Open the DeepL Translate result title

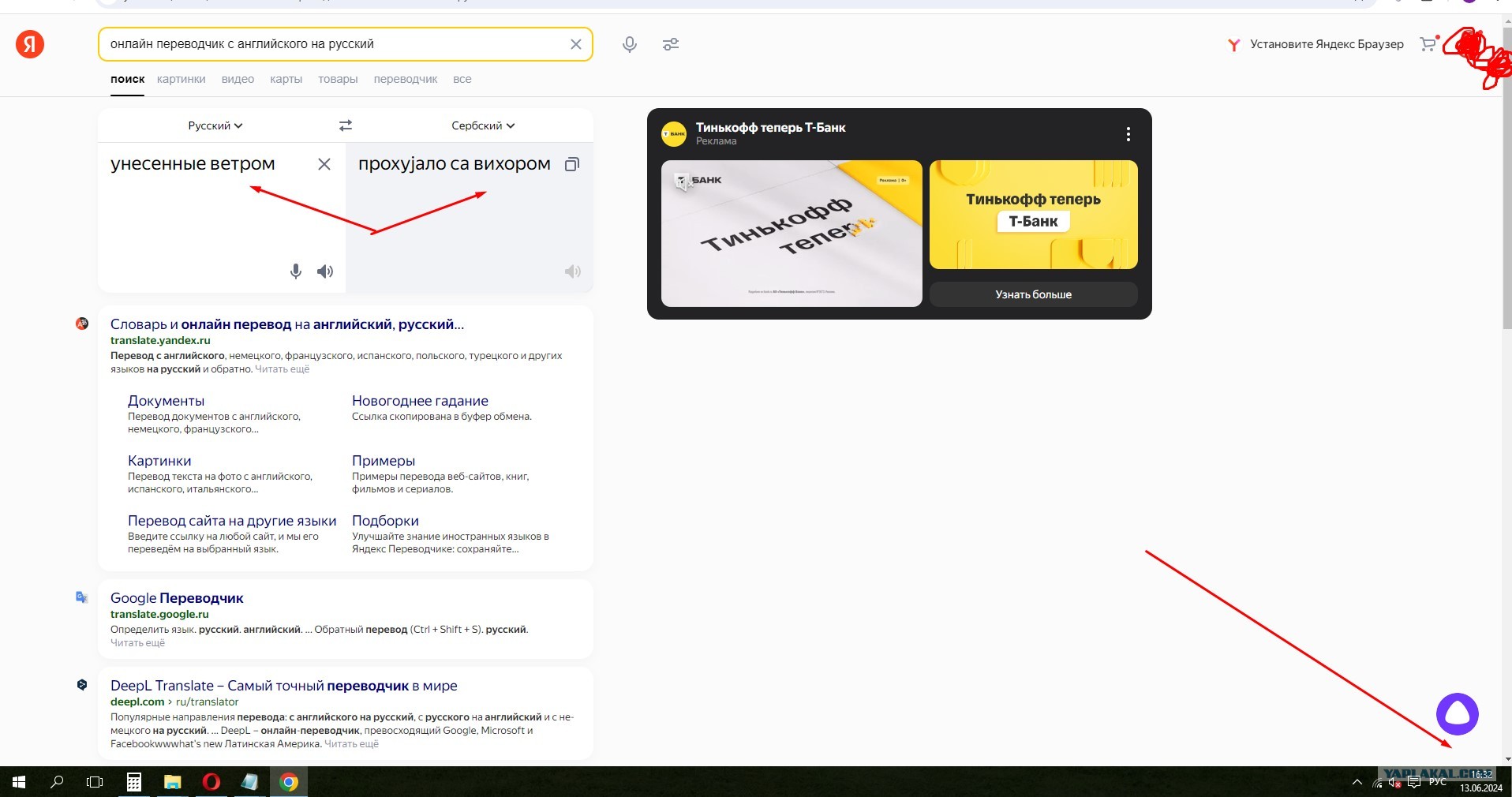click(x=284, y=686)
